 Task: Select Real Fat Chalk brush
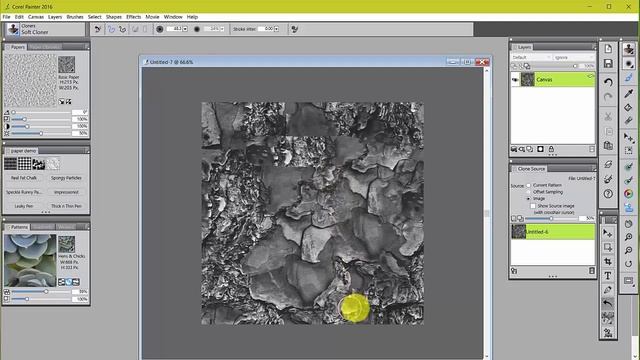coord(24,178)
